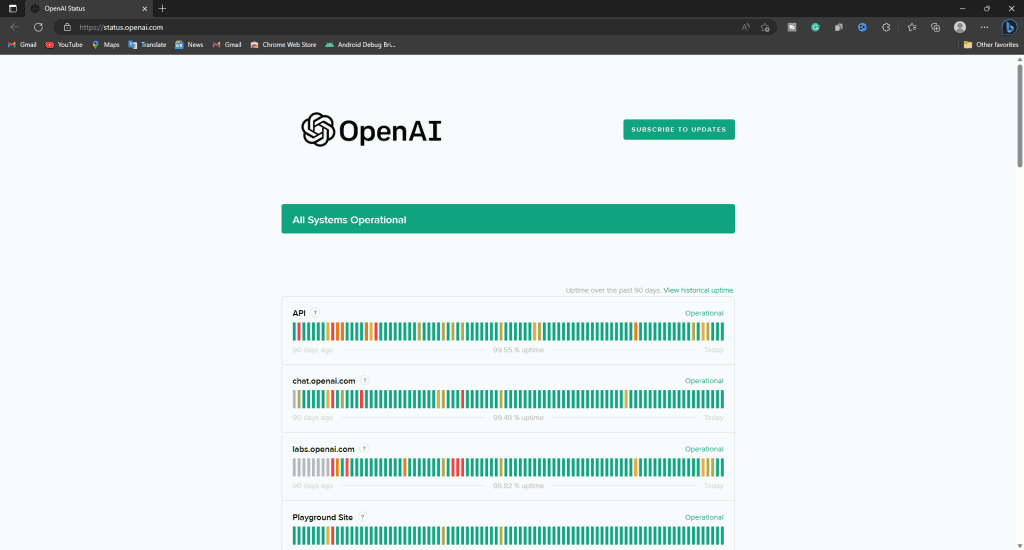Viewport: 1024px width, 550px height.
Task: Open the Other favorites folder
Action: 991,45
